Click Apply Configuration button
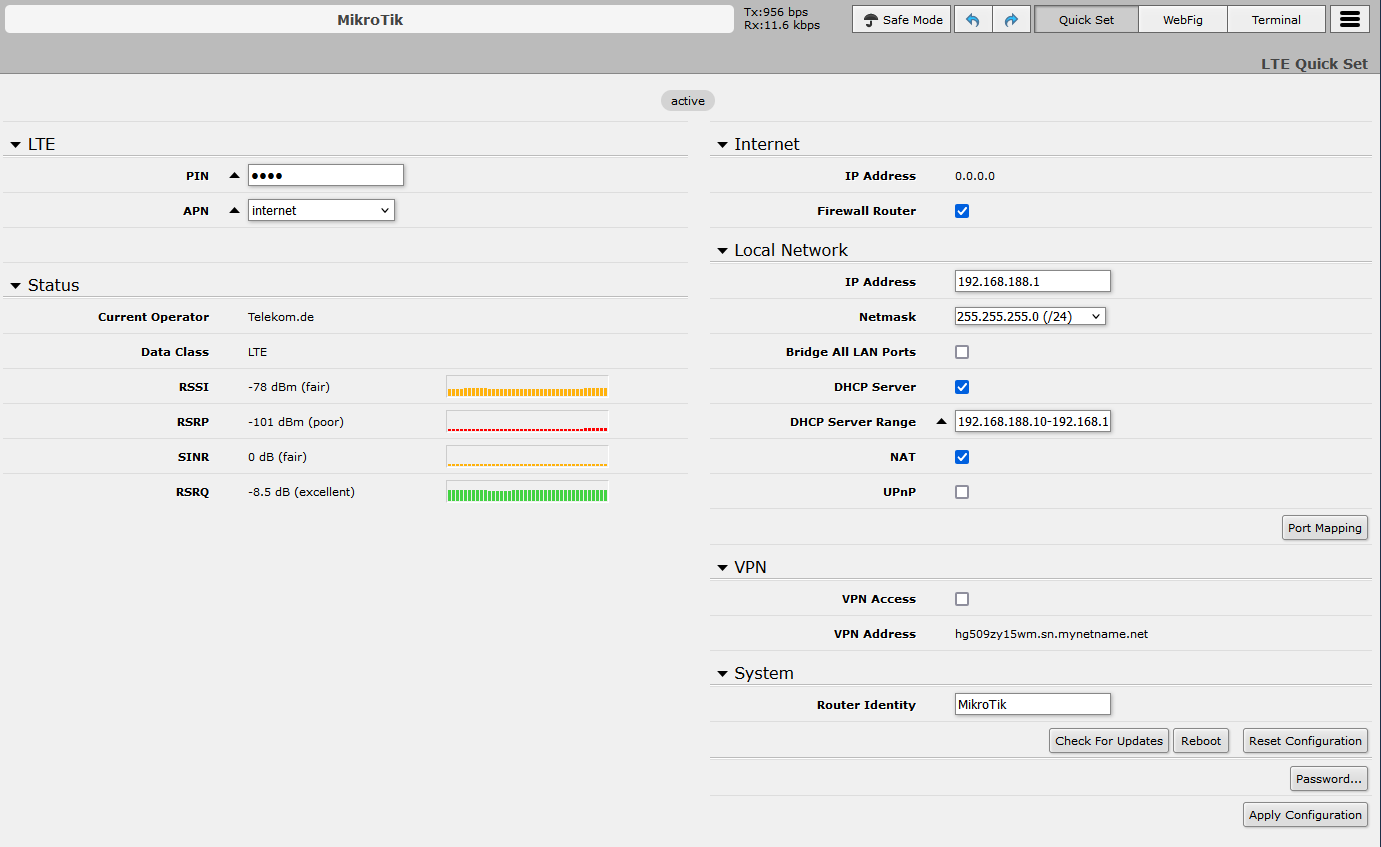 click(1305, 815)
